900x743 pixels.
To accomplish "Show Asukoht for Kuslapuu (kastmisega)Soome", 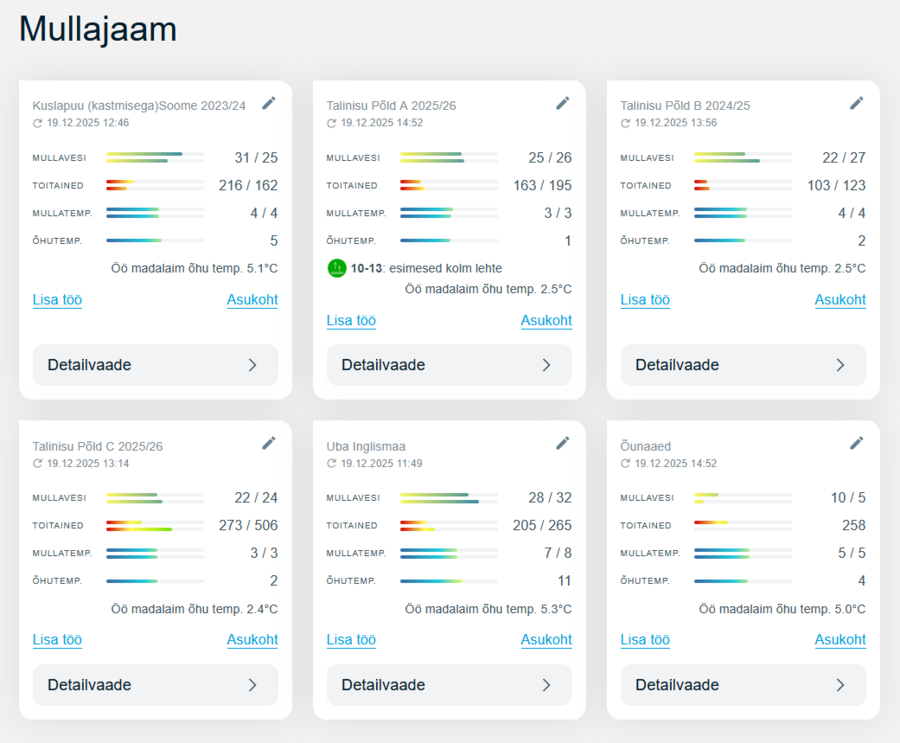I will (x=252, y=300).
